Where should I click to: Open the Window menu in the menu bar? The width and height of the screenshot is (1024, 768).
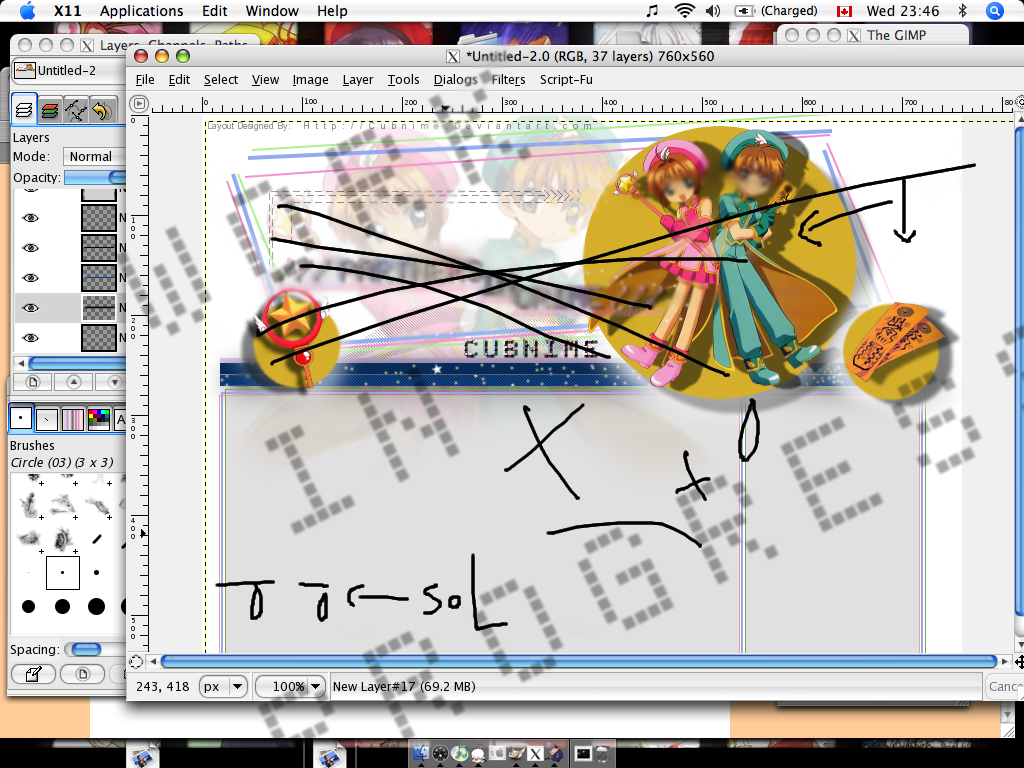(x=272, y=11)
